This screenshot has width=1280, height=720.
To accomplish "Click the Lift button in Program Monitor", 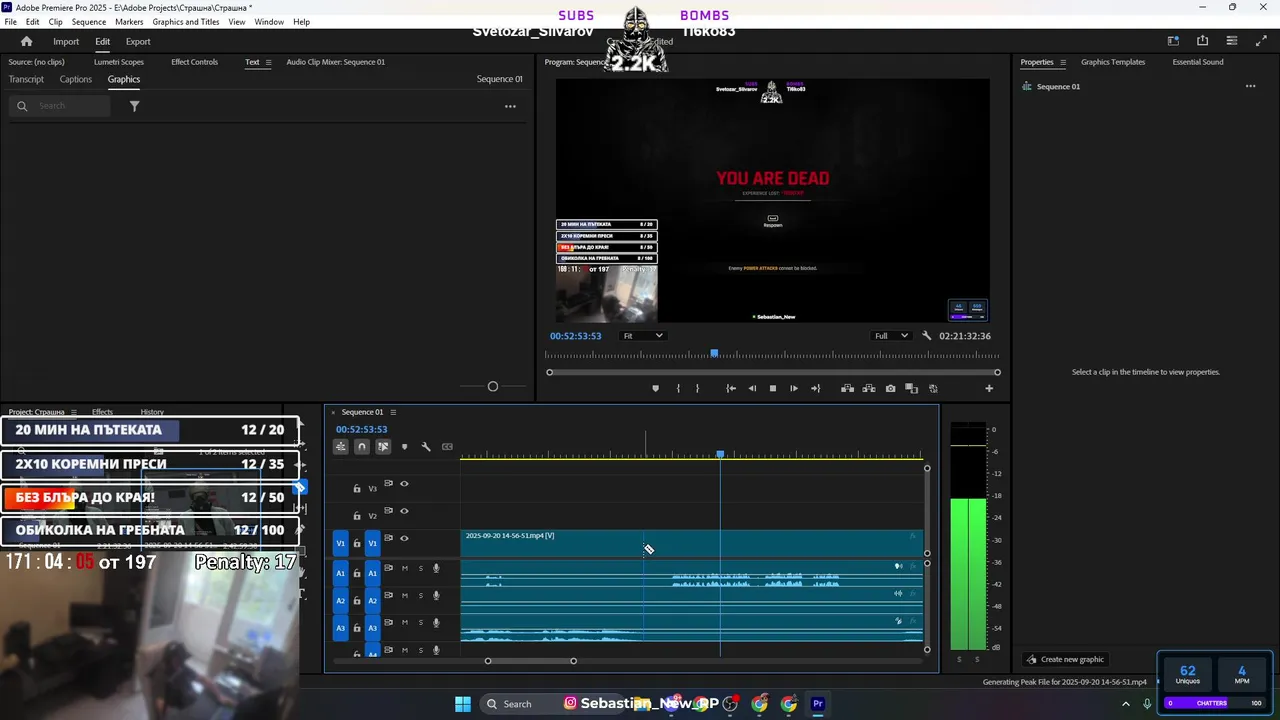I will (x=847, y=388).
